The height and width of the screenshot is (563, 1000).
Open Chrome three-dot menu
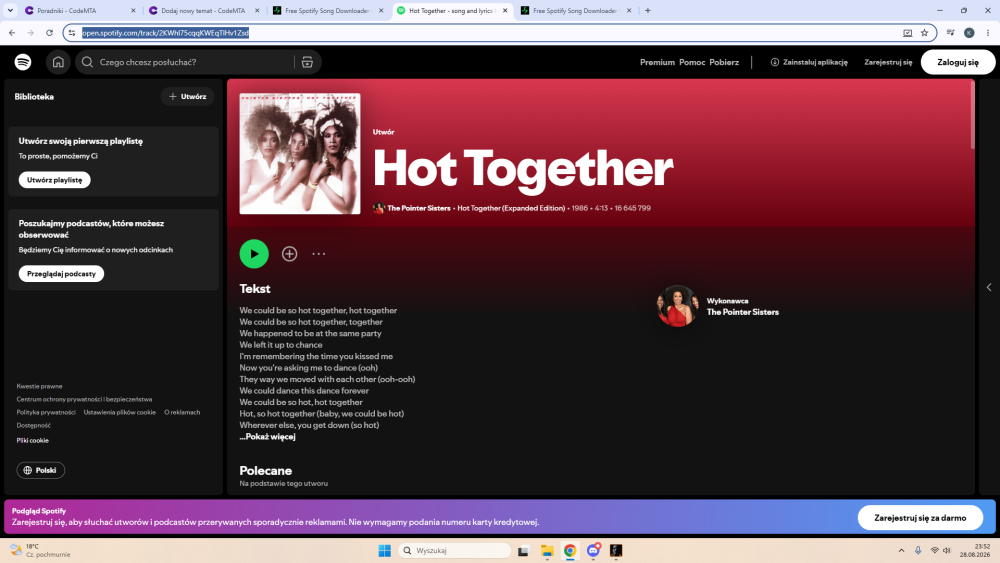[x=988, y=33]
